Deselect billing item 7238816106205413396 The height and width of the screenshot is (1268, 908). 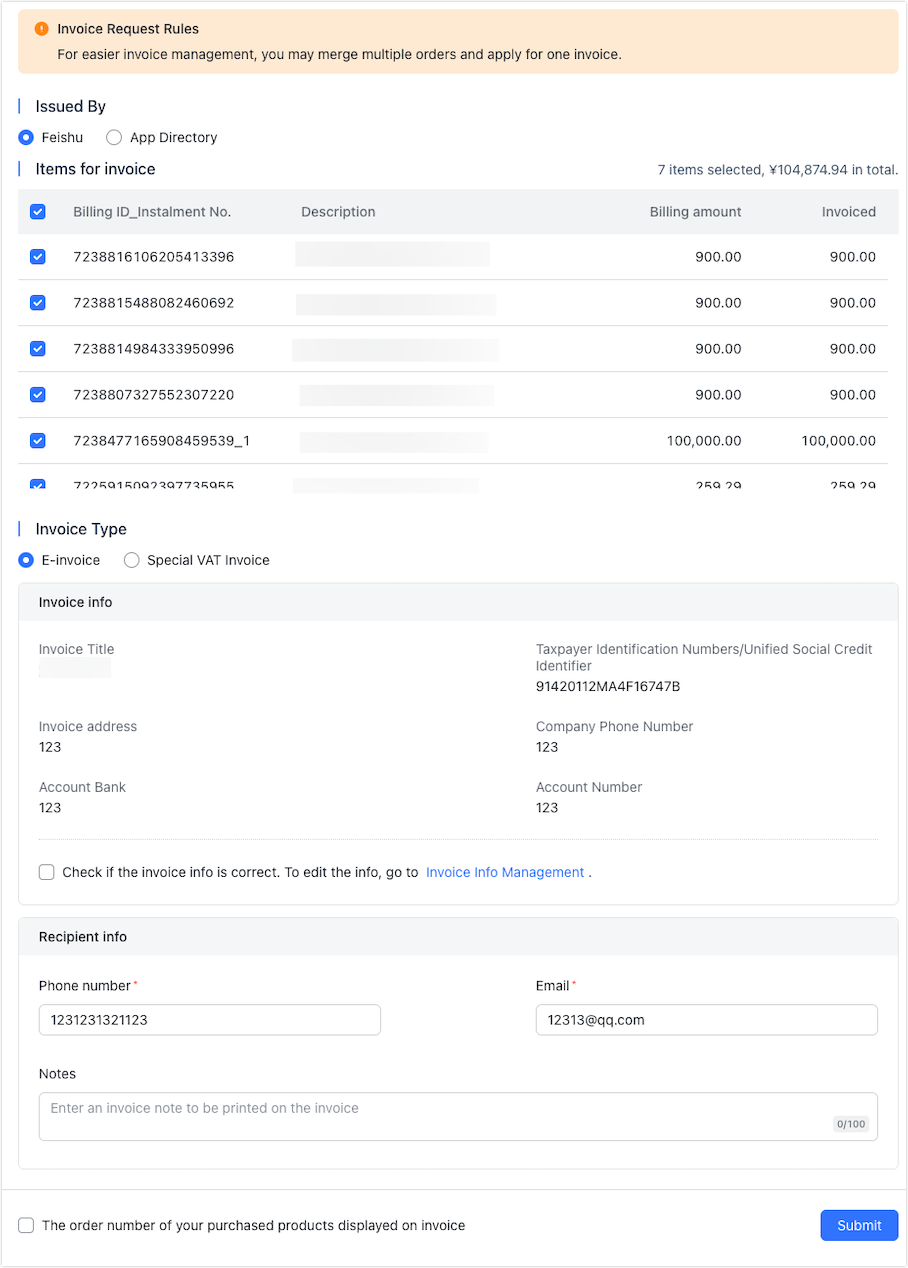[37, 256]
